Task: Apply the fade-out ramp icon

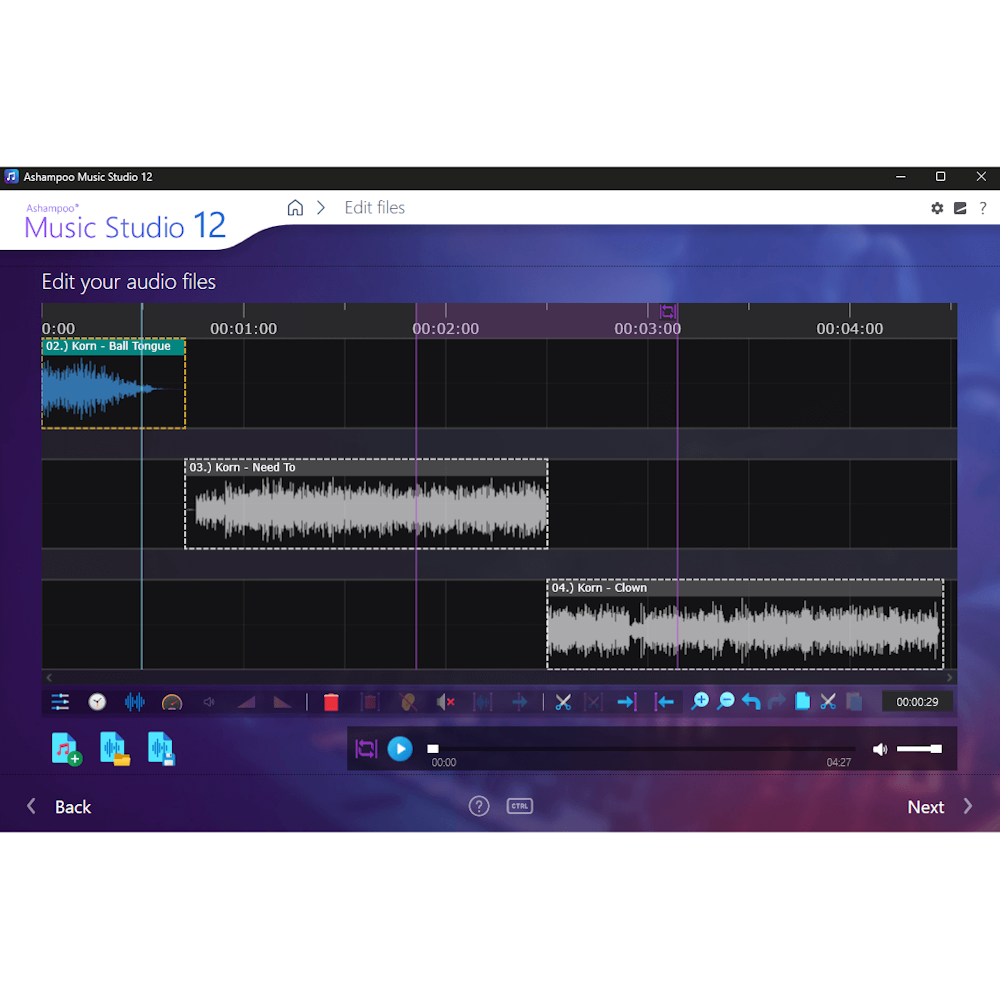Action: pos(282,702)
